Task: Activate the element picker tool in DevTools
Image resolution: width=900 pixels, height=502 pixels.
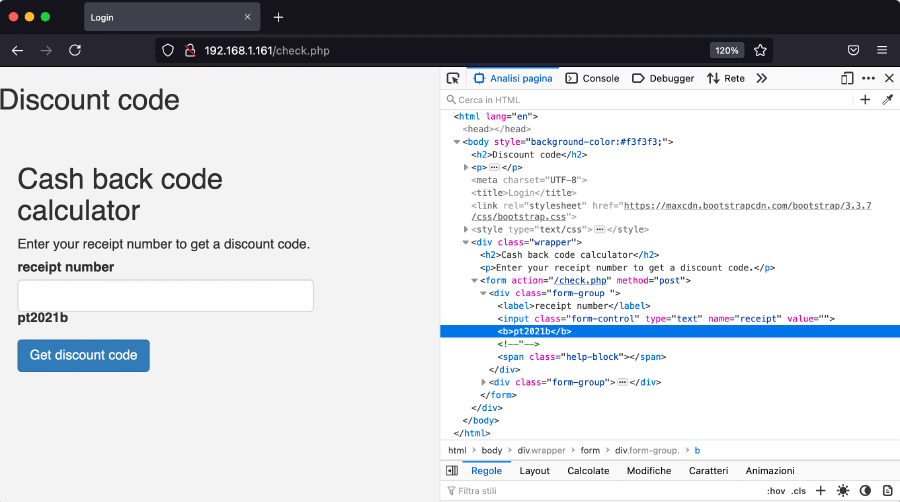Action: [x=453, y=78]
